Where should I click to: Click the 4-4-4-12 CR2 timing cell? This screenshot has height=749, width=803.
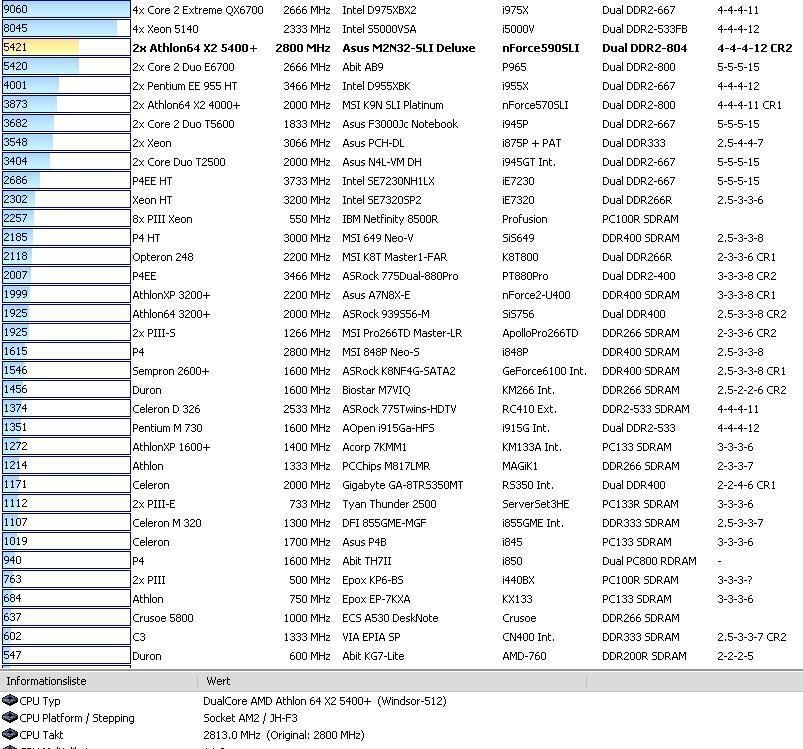(x=754, y=48)
